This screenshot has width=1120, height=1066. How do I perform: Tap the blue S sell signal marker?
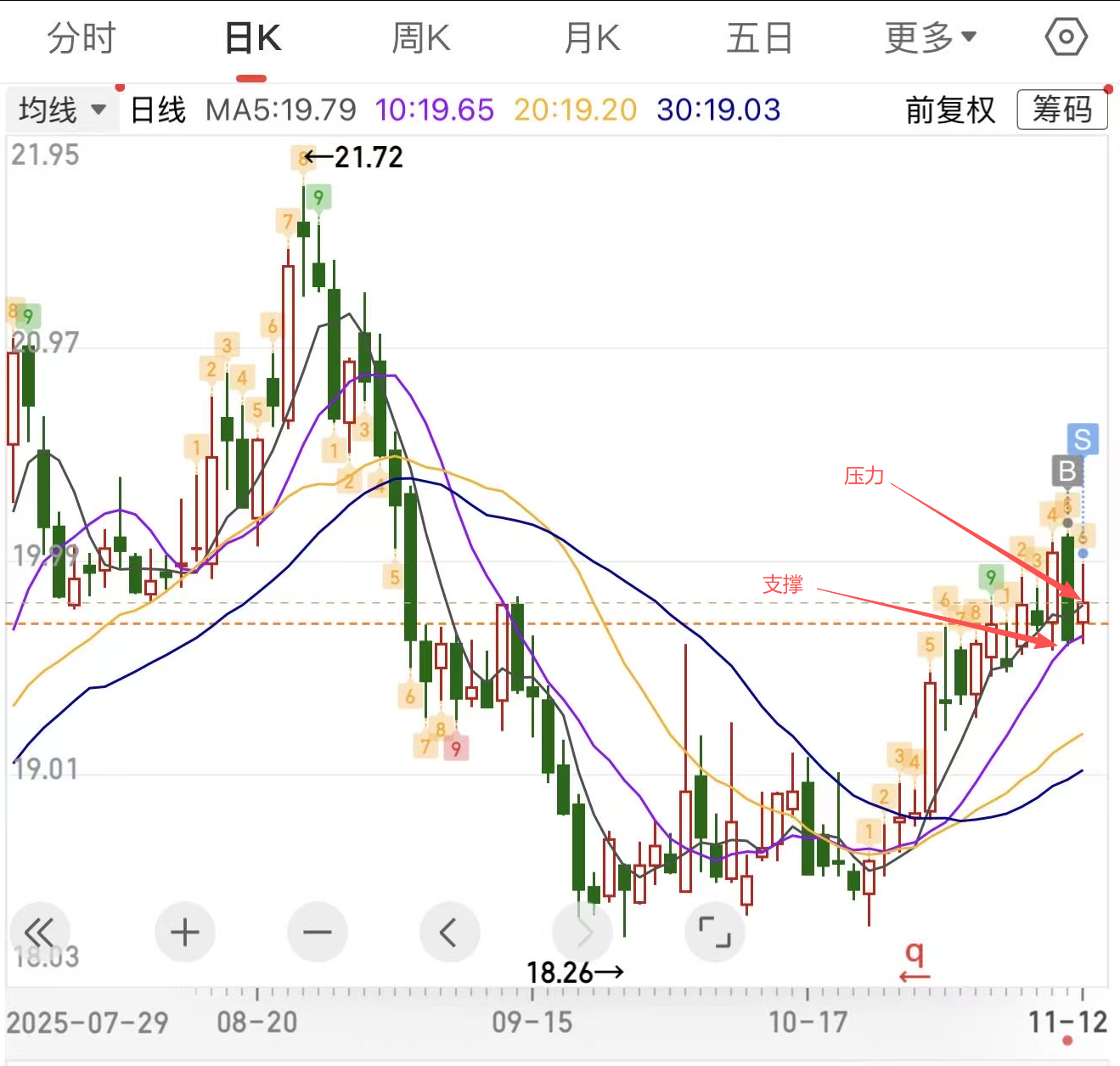[x=1083, y=439]
